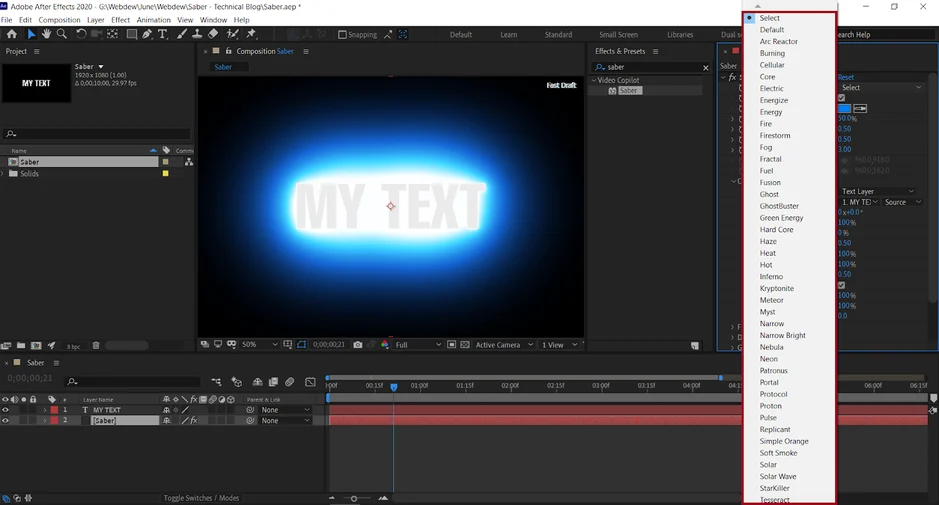Open the Animation menu
The image size is (939, 505).
coord(153,20)
